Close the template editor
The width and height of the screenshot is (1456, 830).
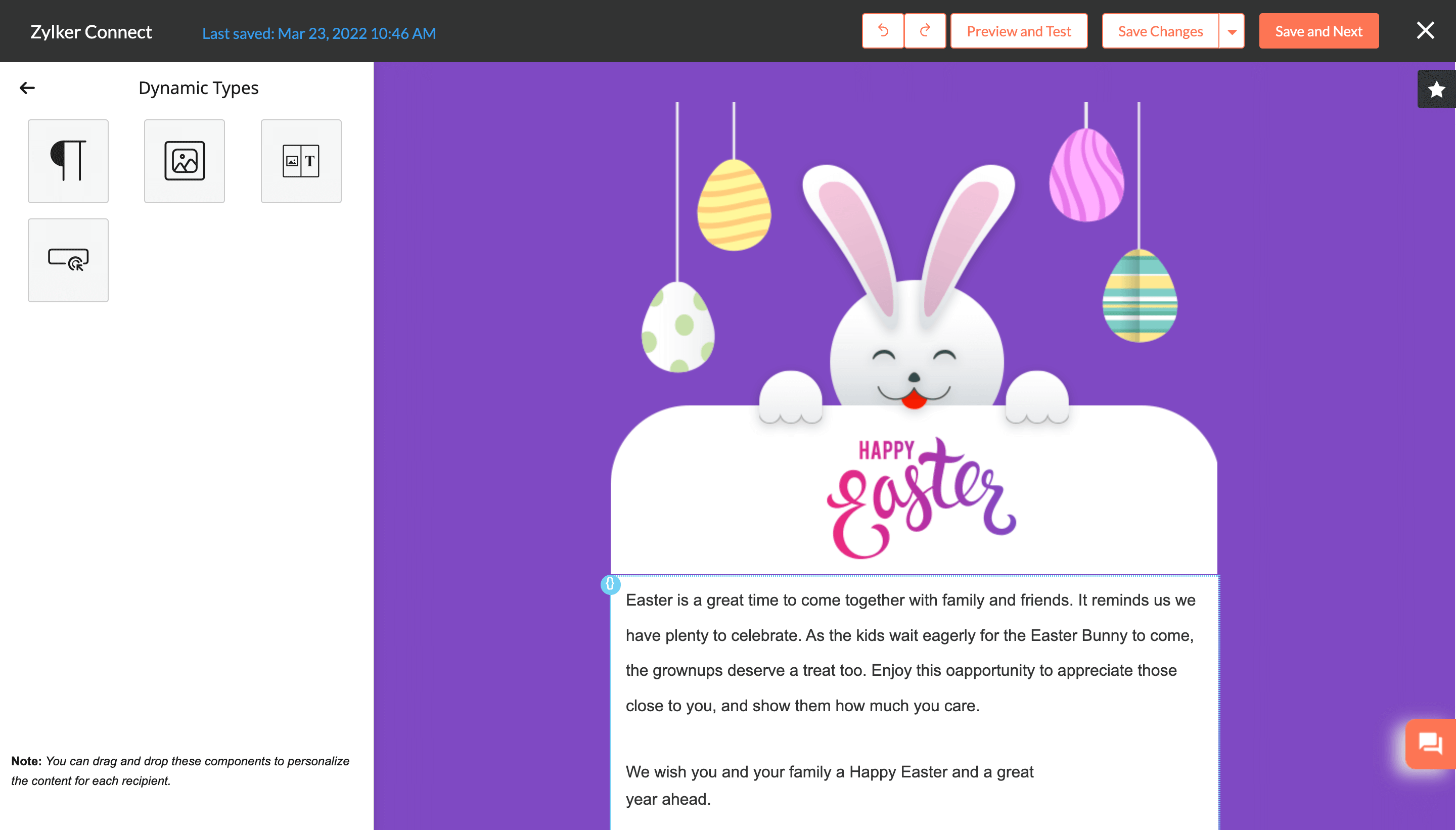coord(1425,31)
